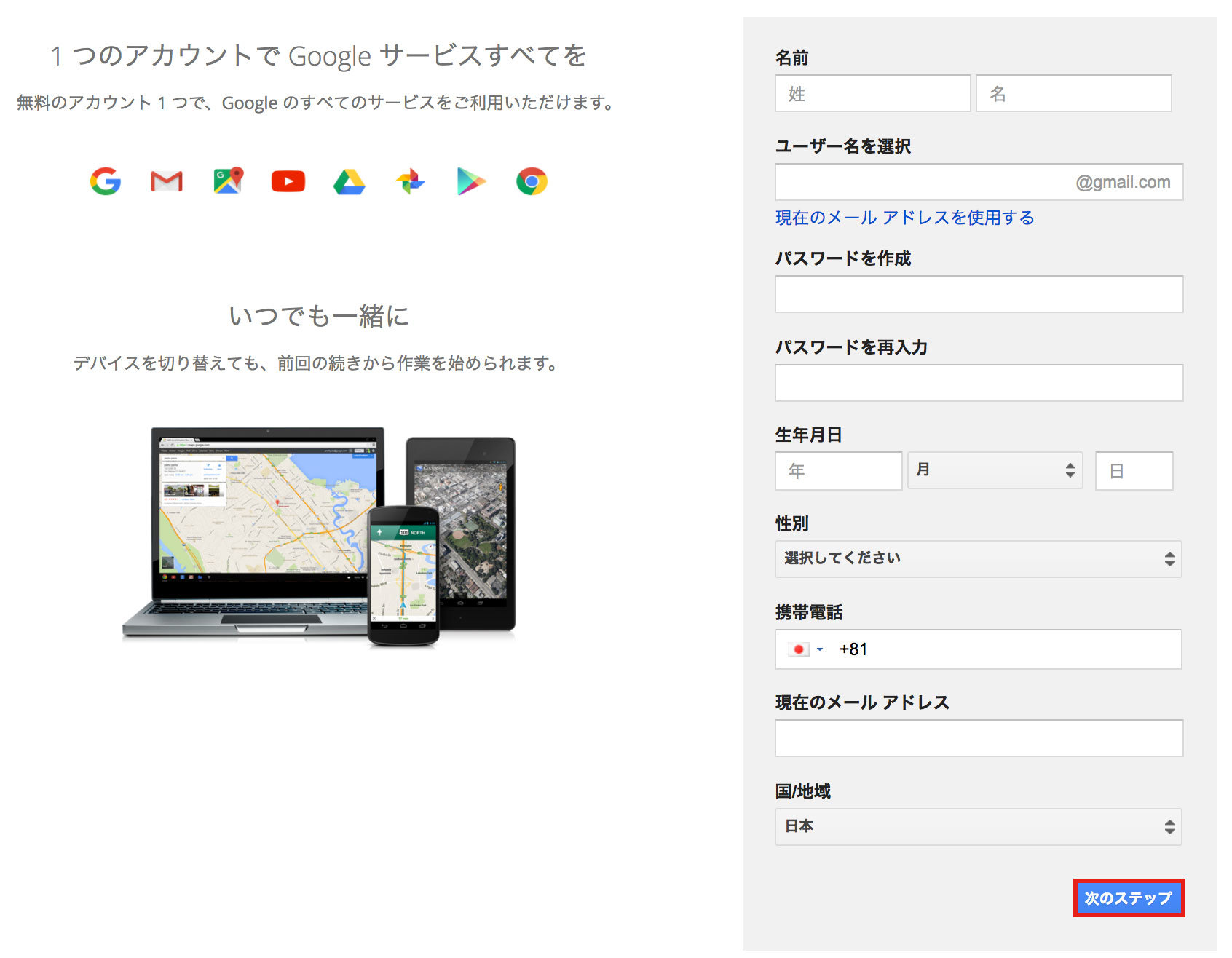Click the 性別 label
Image resolution: width=1232 pixels, height=958 pixels.
(792, 523)
